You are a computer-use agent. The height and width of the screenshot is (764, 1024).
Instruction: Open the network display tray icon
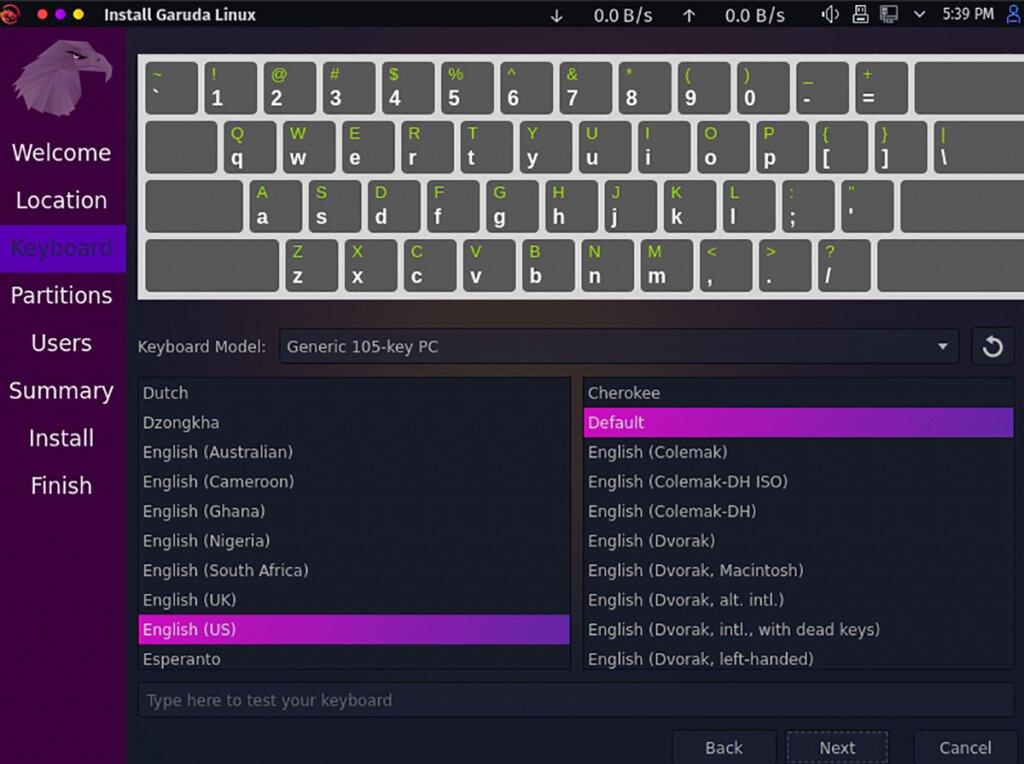888,14
